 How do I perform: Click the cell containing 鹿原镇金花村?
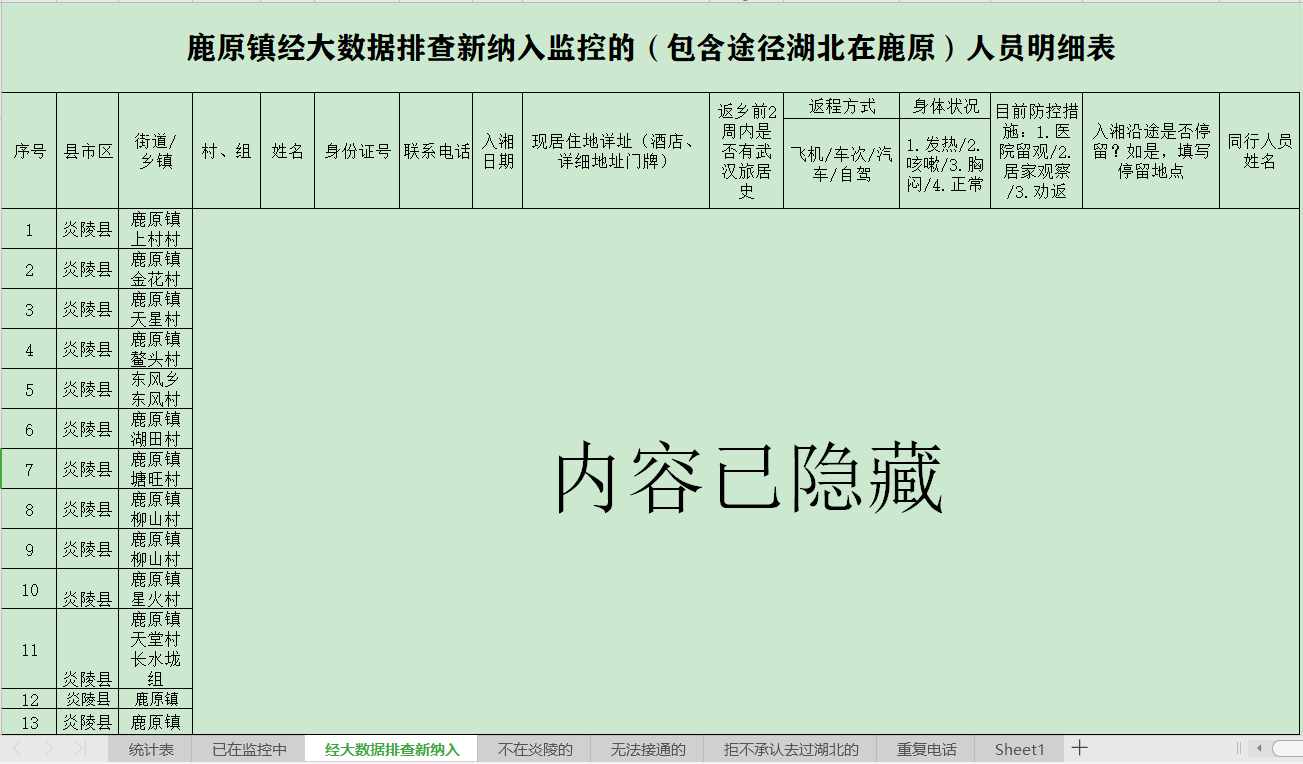[x=155, y=269]
